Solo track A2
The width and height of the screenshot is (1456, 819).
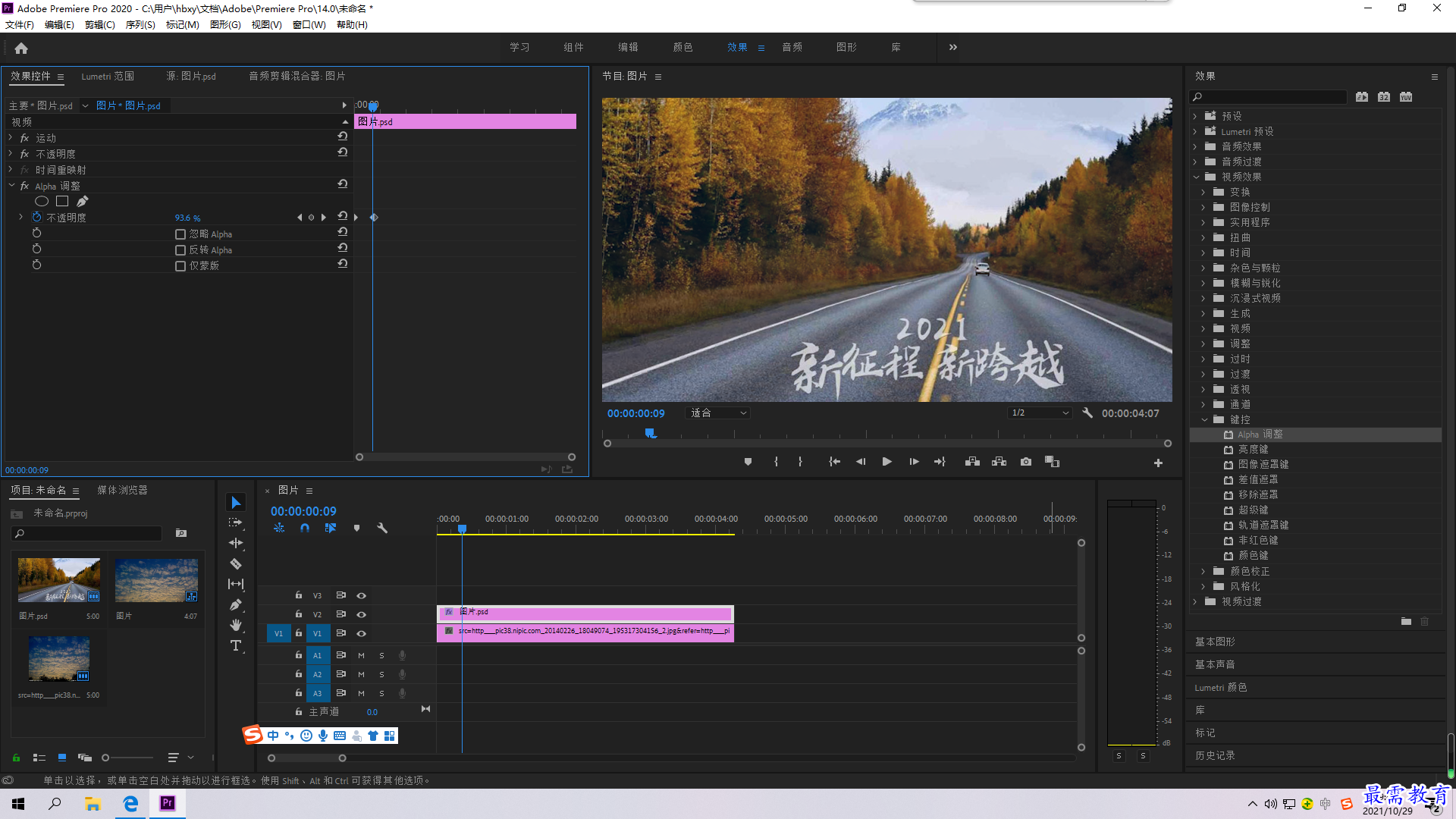point(381,674)
